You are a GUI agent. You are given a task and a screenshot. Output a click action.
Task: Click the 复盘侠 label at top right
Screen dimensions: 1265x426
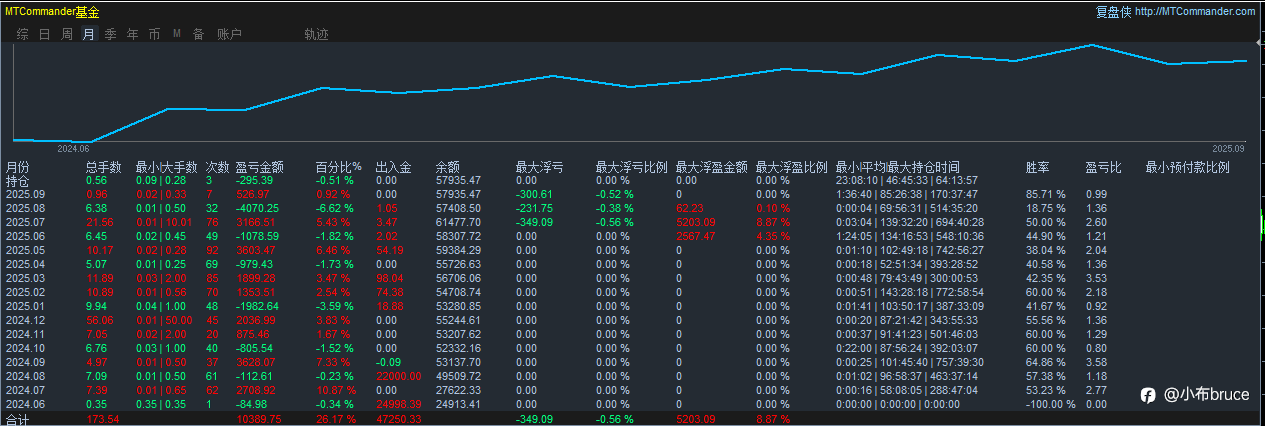click(x=1113, y=12)
